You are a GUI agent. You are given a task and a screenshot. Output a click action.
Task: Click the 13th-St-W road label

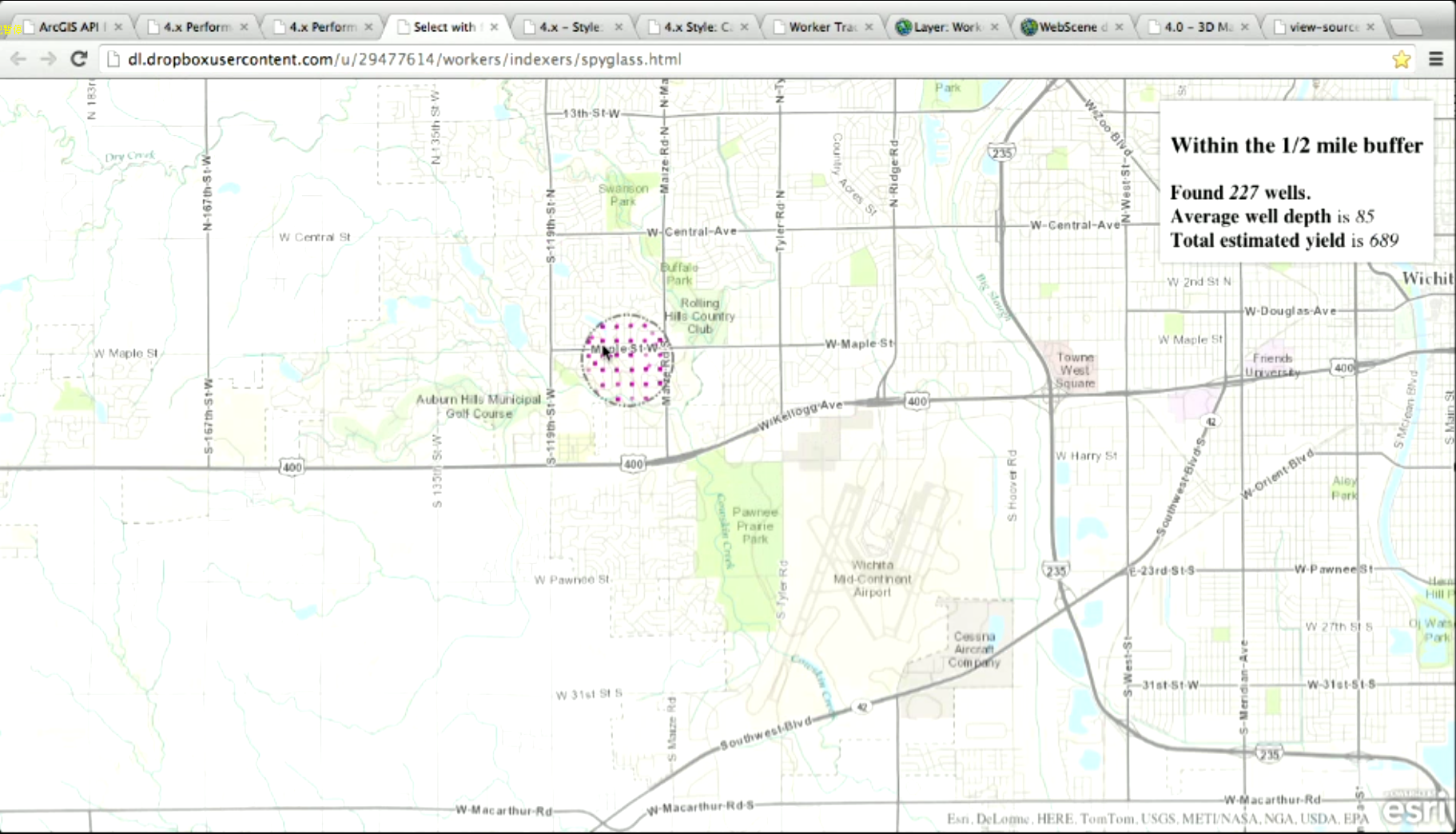pos(591,113)
